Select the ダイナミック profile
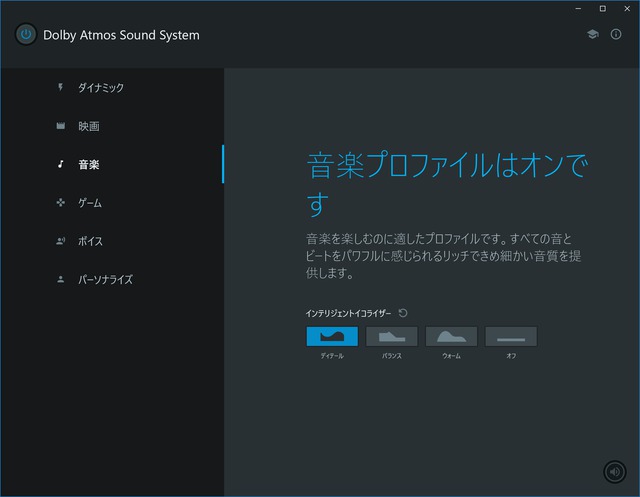The width and height of the screenshot is (640, 497). tap(101, 88)
